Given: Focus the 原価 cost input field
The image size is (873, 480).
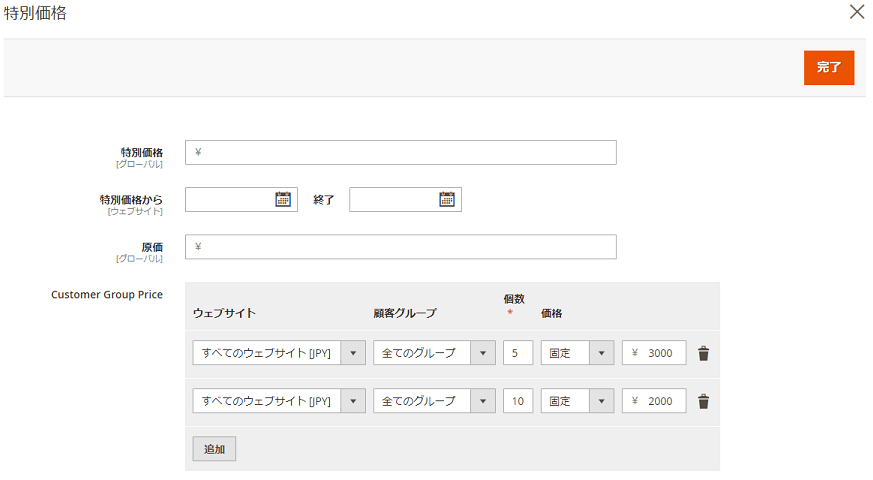Looking at the screenshot, I should [400, 247].
